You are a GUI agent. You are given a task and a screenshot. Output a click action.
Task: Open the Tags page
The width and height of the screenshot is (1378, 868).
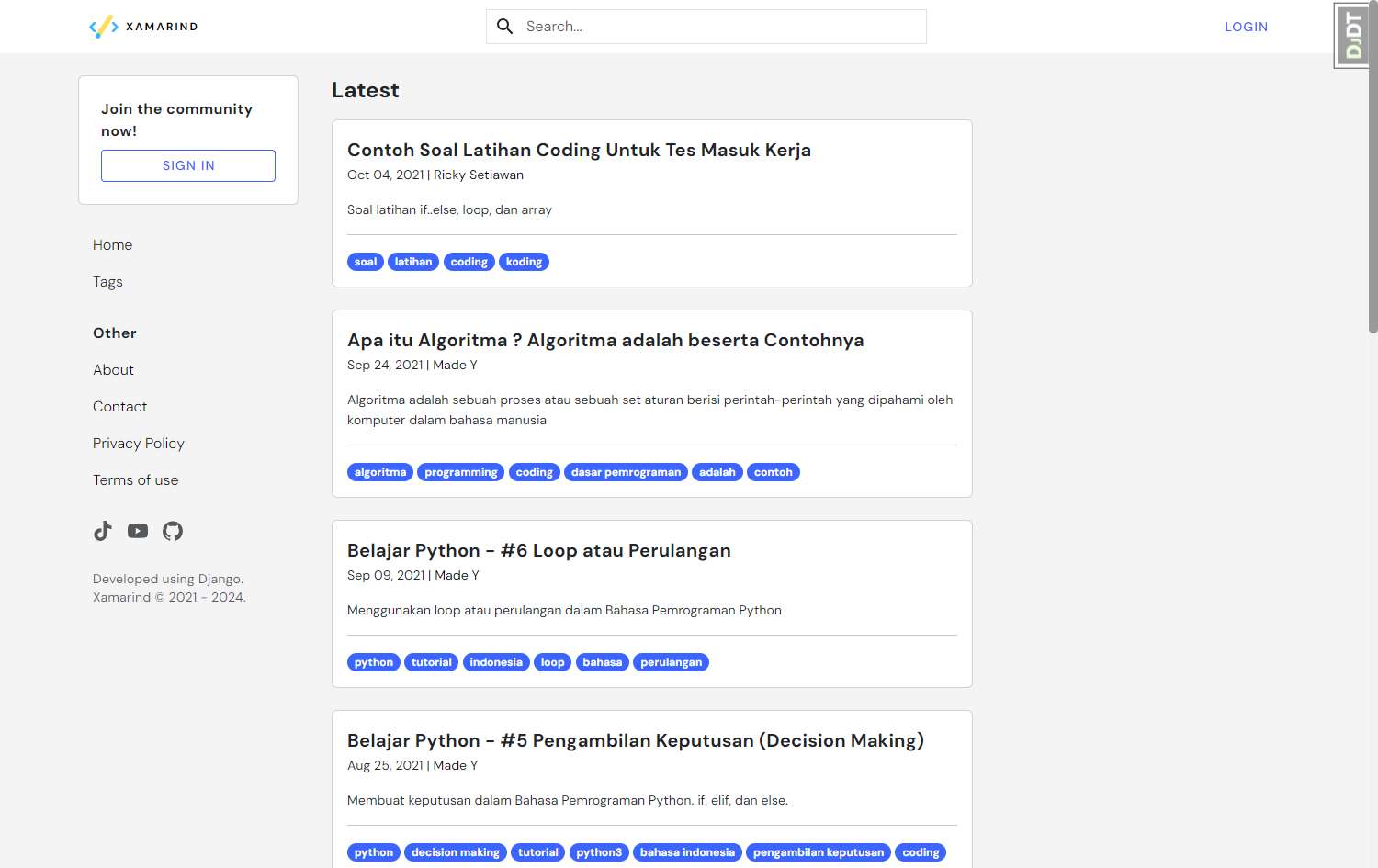coord(107,282)
